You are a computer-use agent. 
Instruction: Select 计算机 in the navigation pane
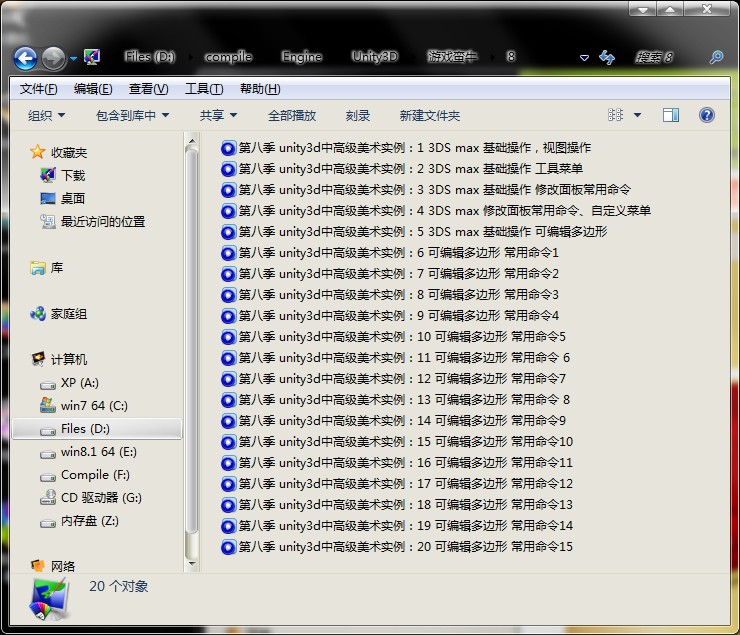pos(59,359)
